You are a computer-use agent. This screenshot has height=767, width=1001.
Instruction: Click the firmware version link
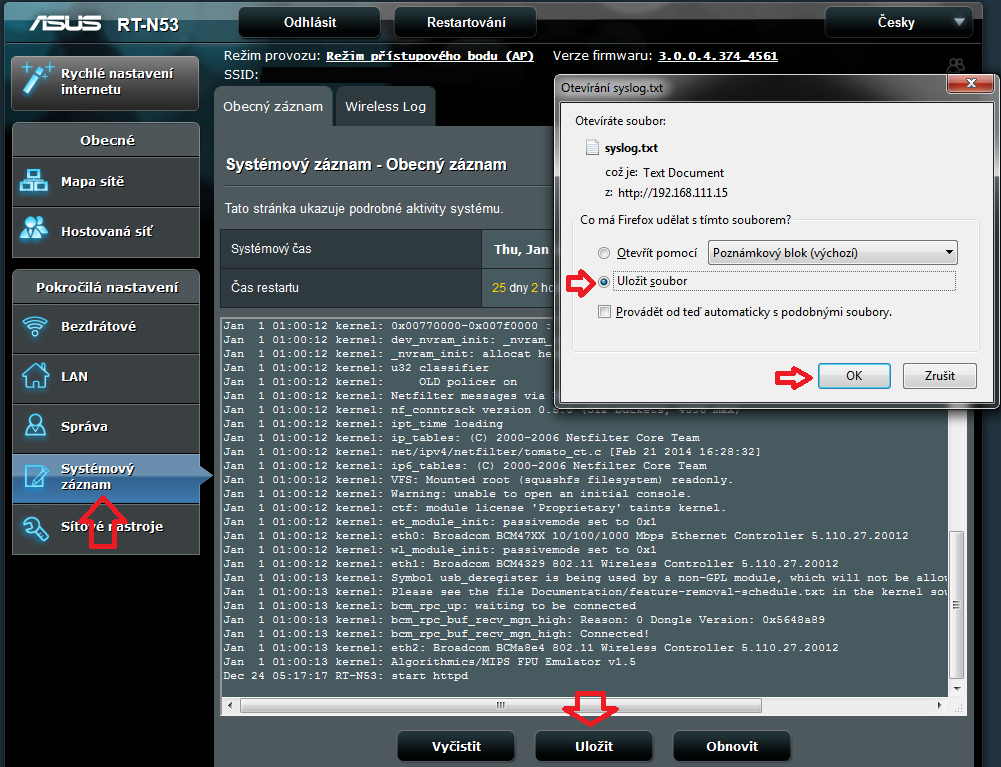(x=718, y=56)
